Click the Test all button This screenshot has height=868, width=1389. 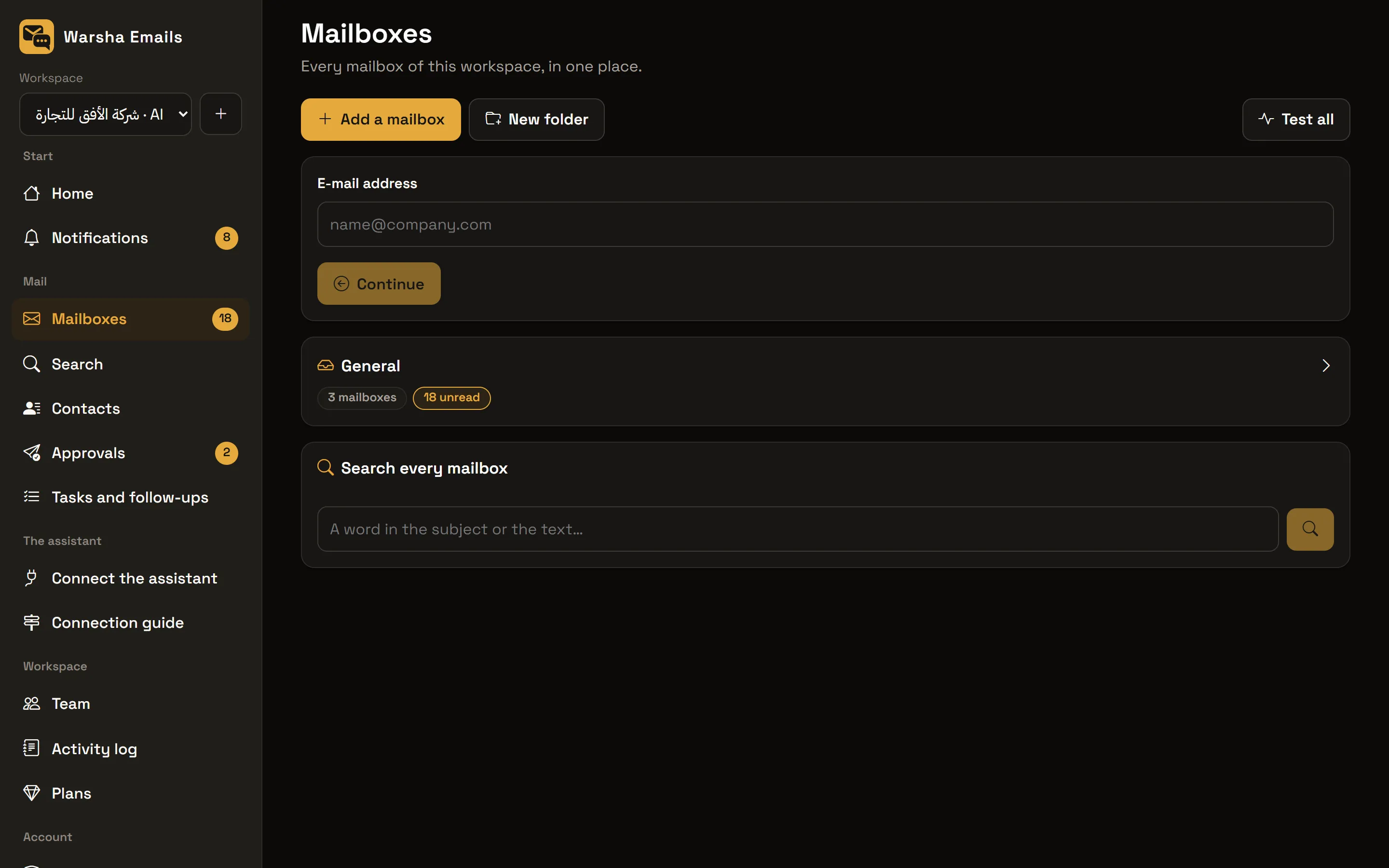coord(1295,120)
